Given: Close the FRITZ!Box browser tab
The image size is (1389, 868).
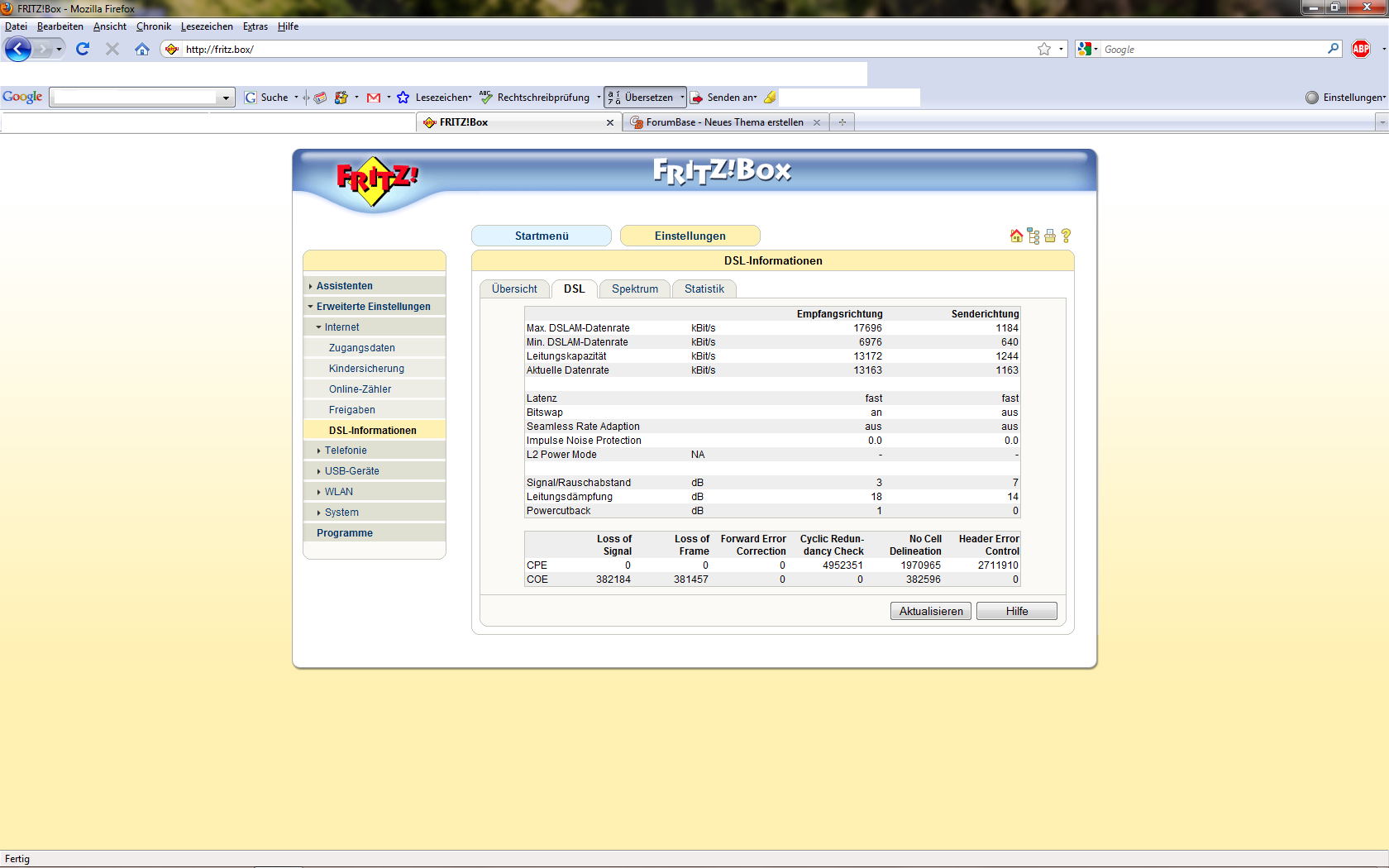Looking at the screenshot, I should pyautogui.click(x=610, y=122).
